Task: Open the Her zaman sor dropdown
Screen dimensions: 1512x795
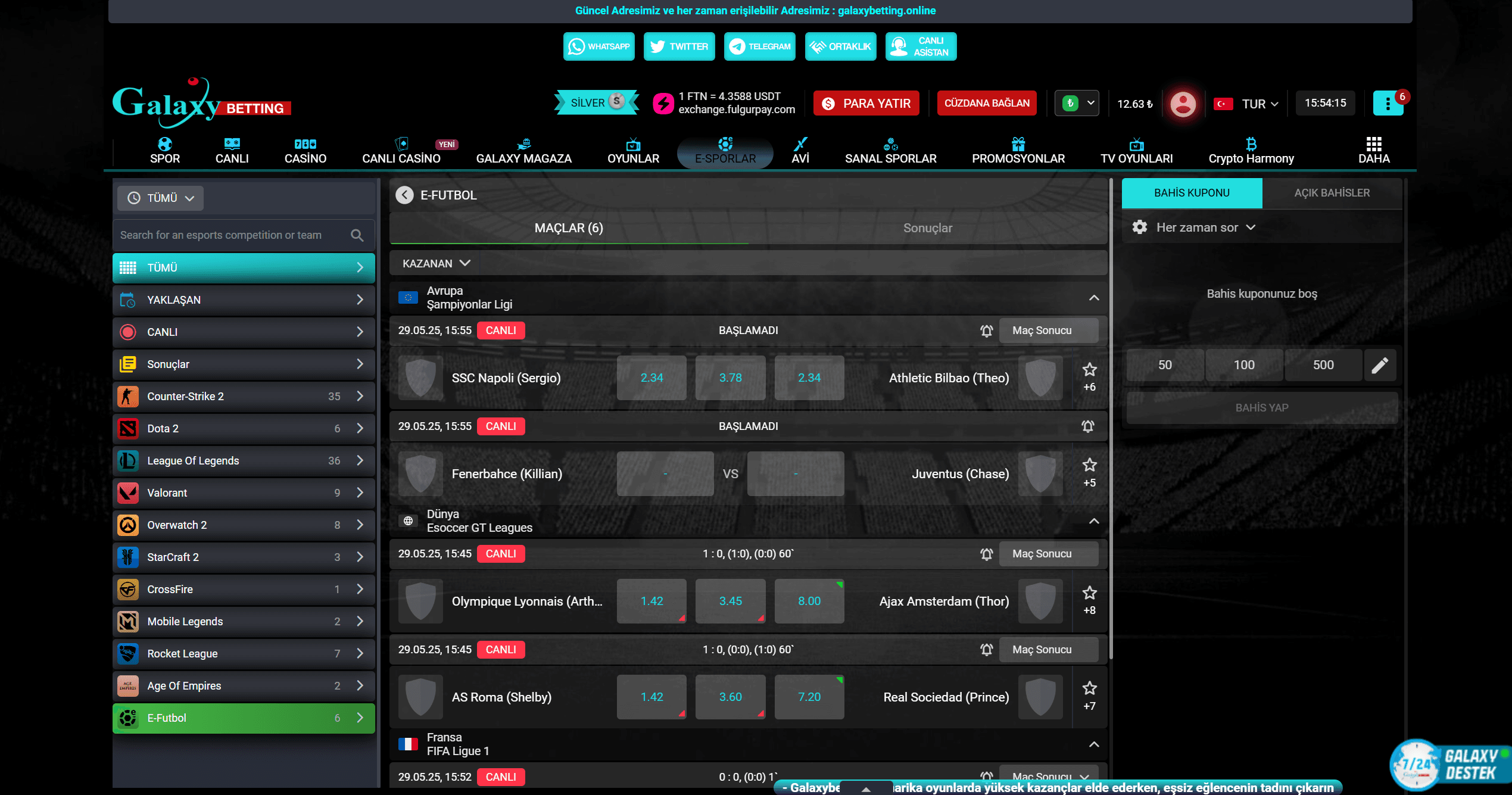Action: pos(1205,227)
